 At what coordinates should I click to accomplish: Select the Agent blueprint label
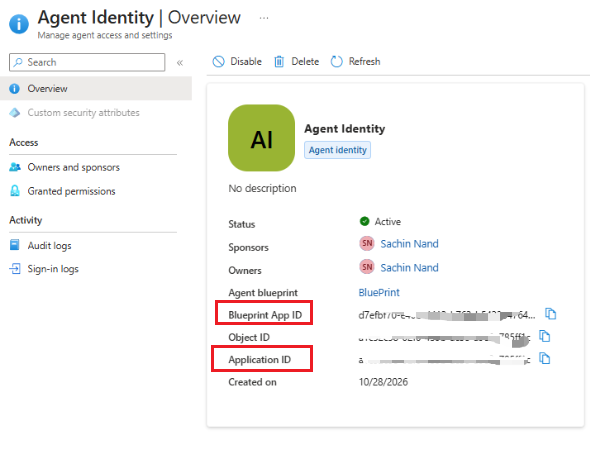(263, 293)
